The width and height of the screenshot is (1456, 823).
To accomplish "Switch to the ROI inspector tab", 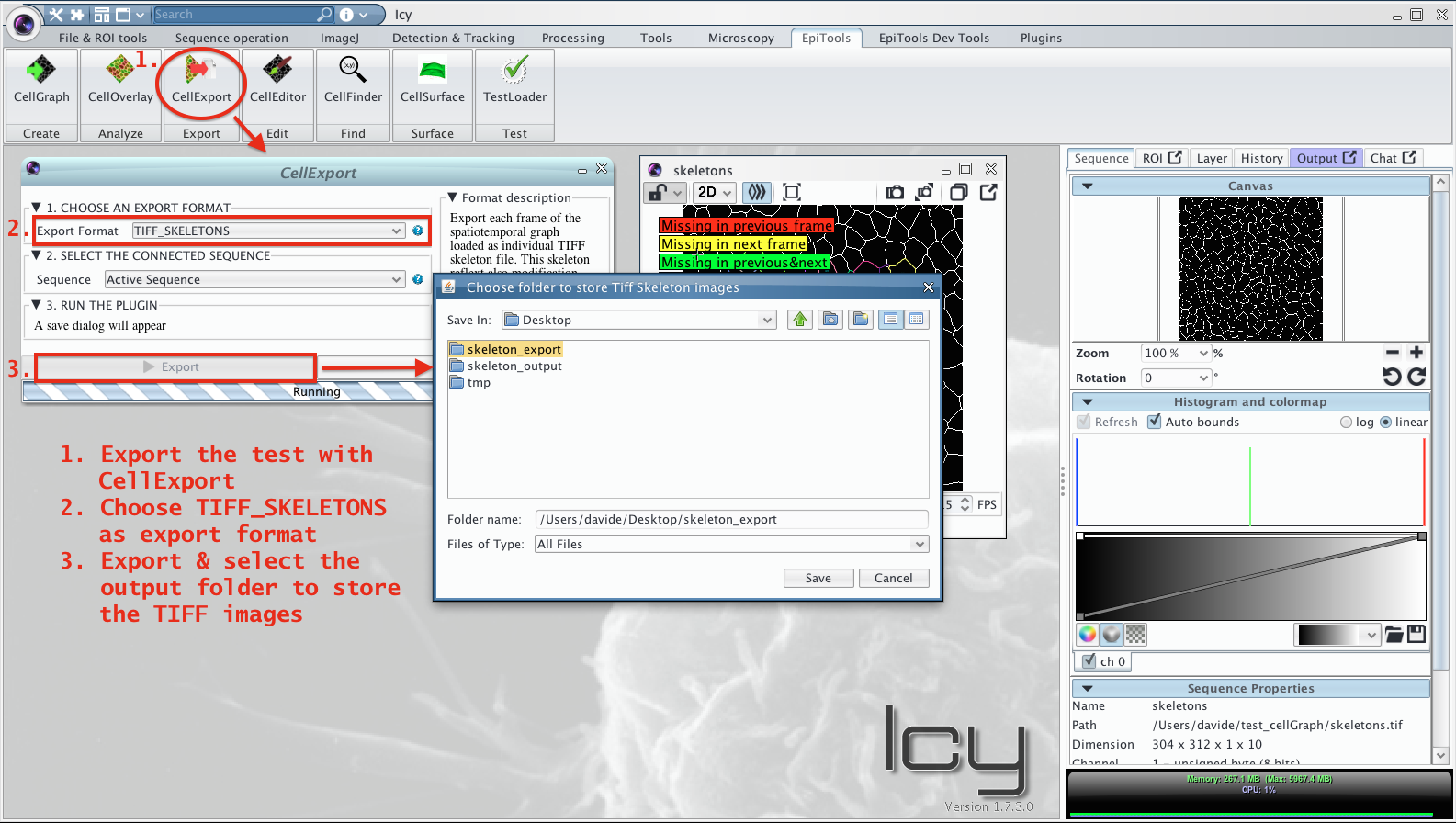I will (x=1162, y=158).
